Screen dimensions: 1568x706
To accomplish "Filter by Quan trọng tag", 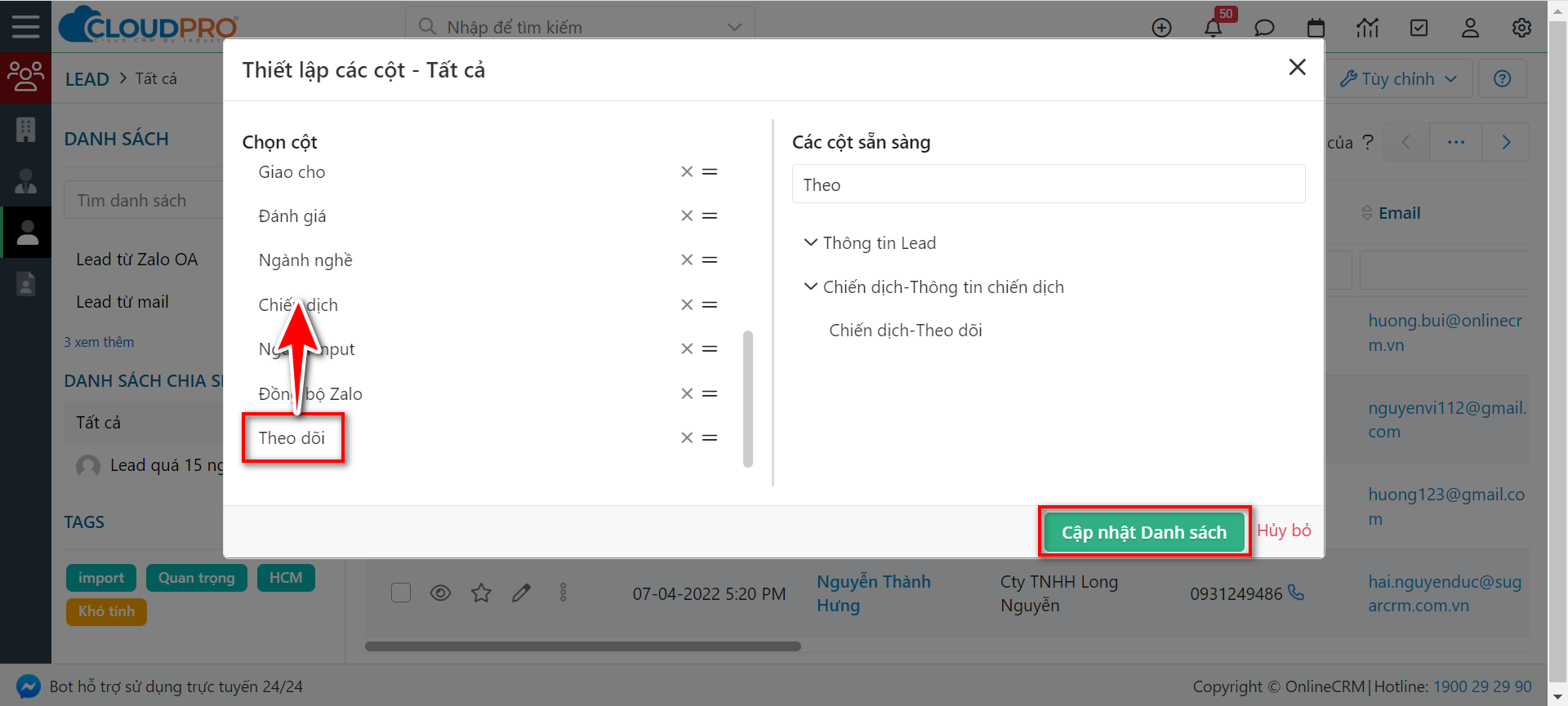I will pos(196,578).
